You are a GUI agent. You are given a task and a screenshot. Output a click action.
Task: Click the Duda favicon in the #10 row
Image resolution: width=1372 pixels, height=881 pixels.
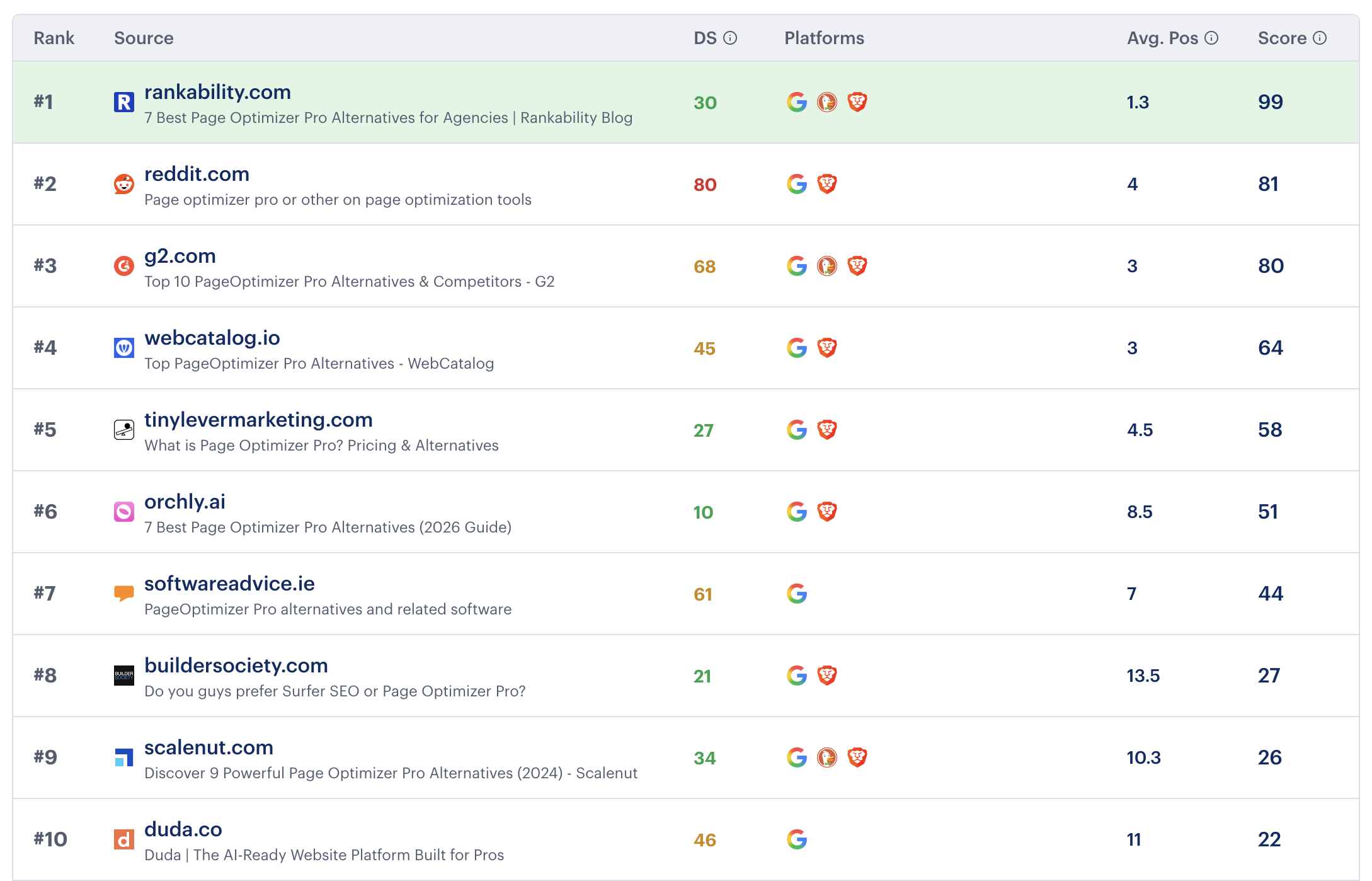point(125,839)
